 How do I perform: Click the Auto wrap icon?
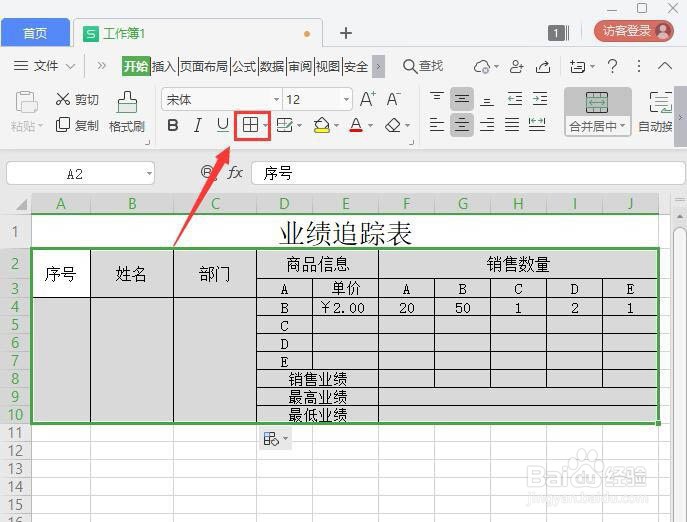tap(660, 103)
